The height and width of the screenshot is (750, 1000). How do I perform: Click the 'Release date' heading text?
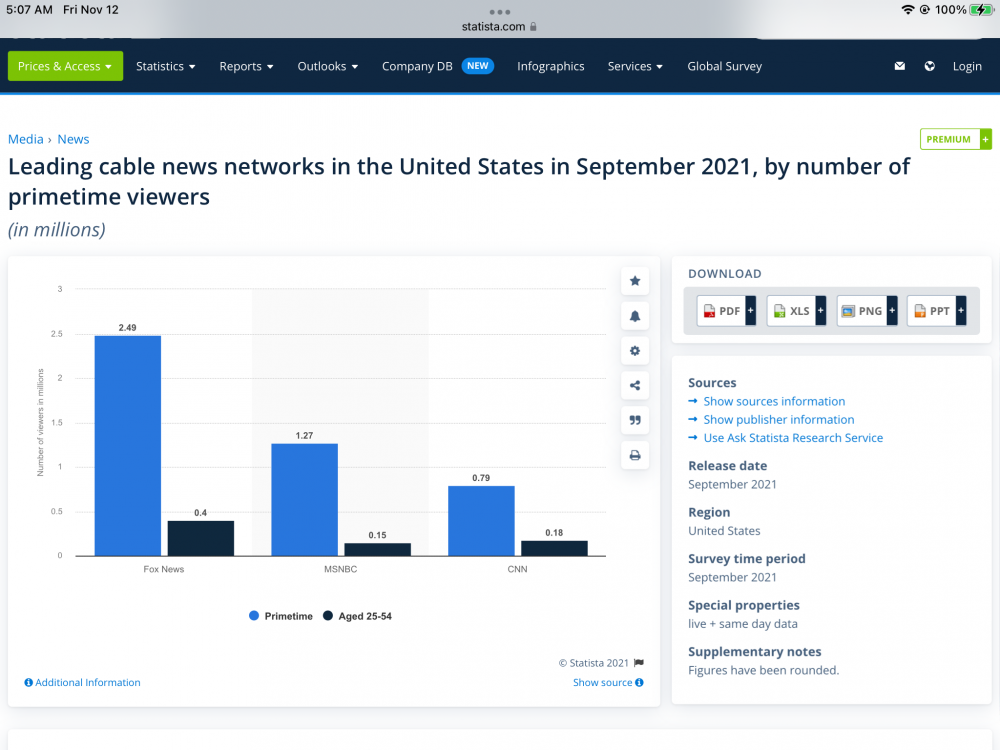tap(727, 466)
